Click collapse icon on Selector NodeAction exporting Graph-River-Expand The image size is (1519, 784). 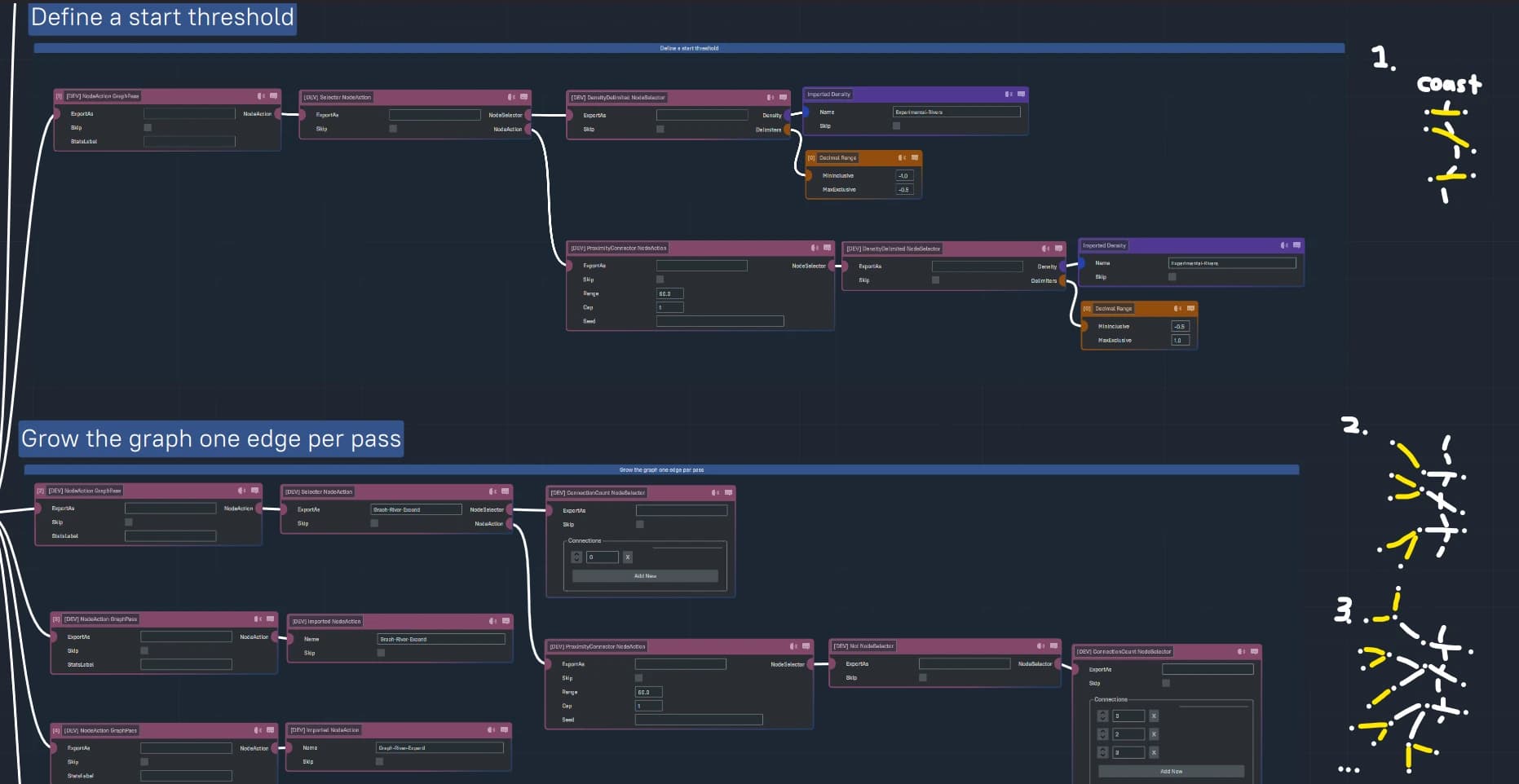point(492,491)
